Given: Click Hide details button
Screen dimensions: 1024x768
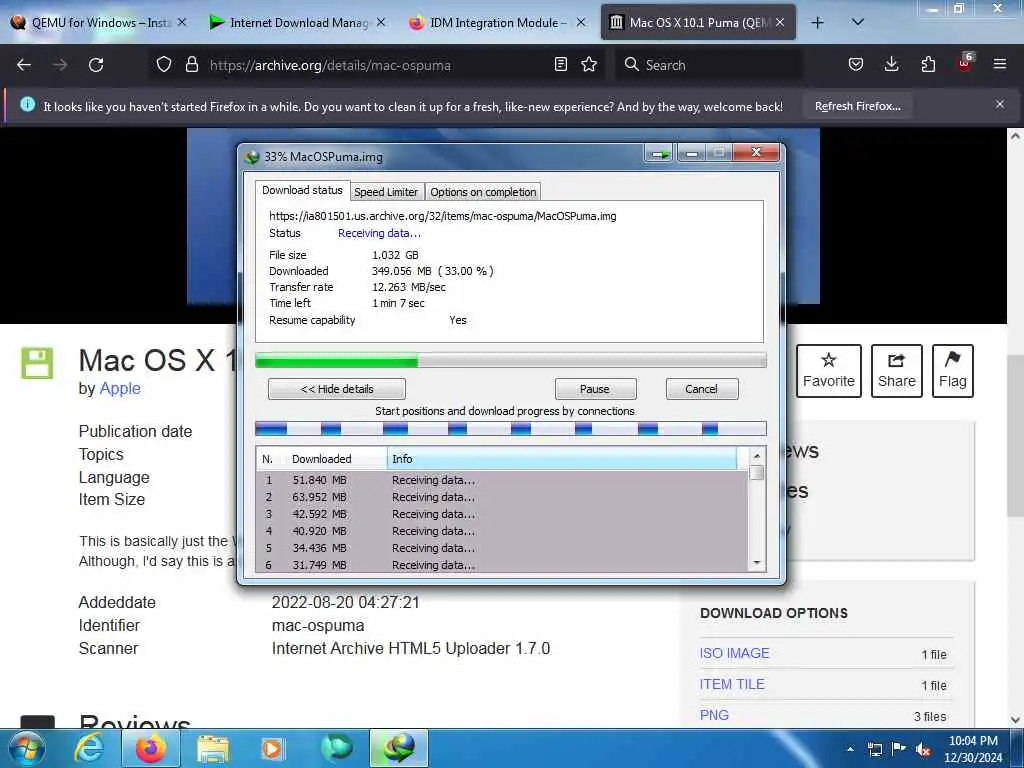Looking at the screenshot, I should click(336, 389).
